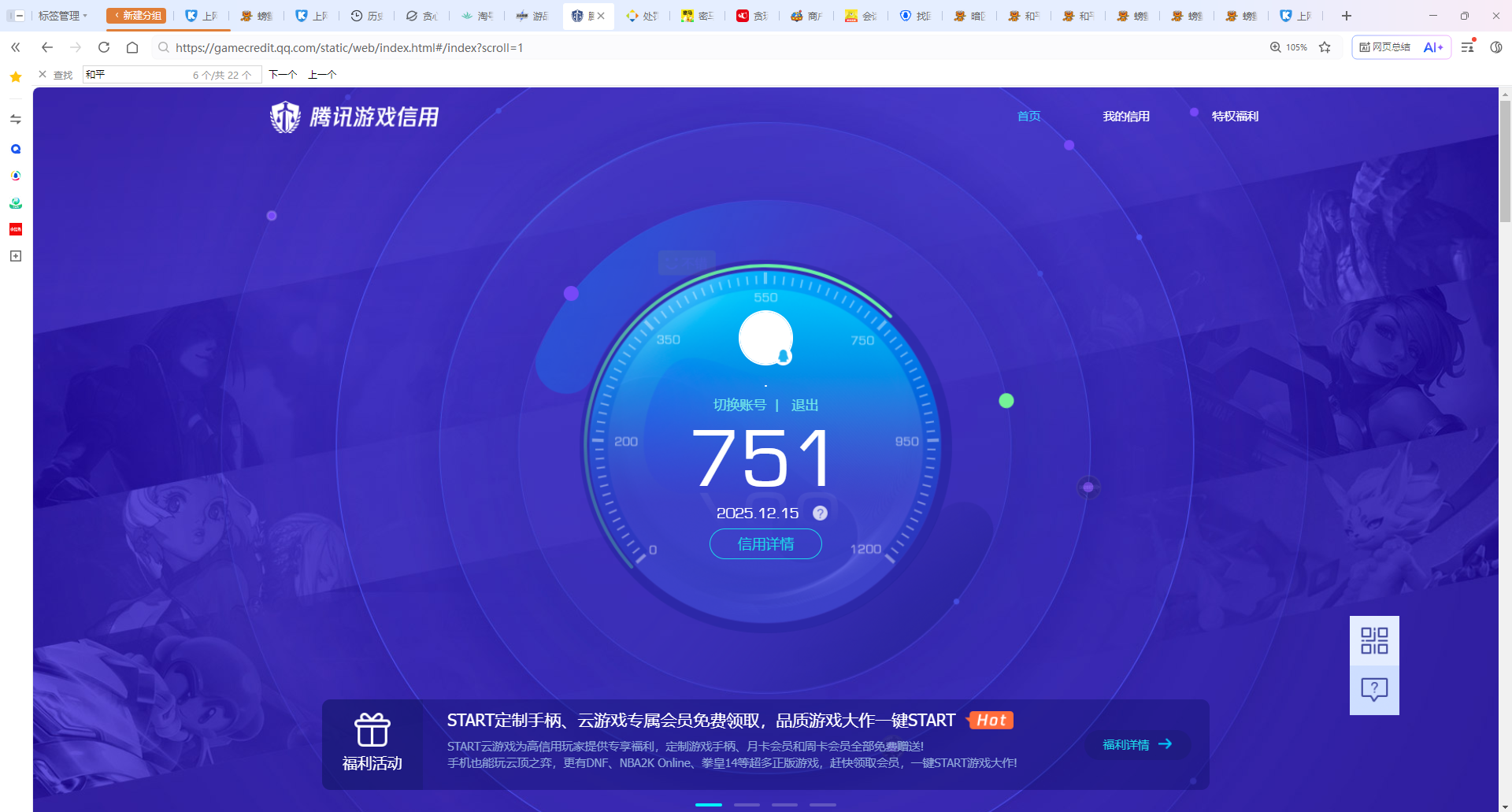
Task: Expand the 标签管理 dropdown
Action: click(x=63, y=16)
